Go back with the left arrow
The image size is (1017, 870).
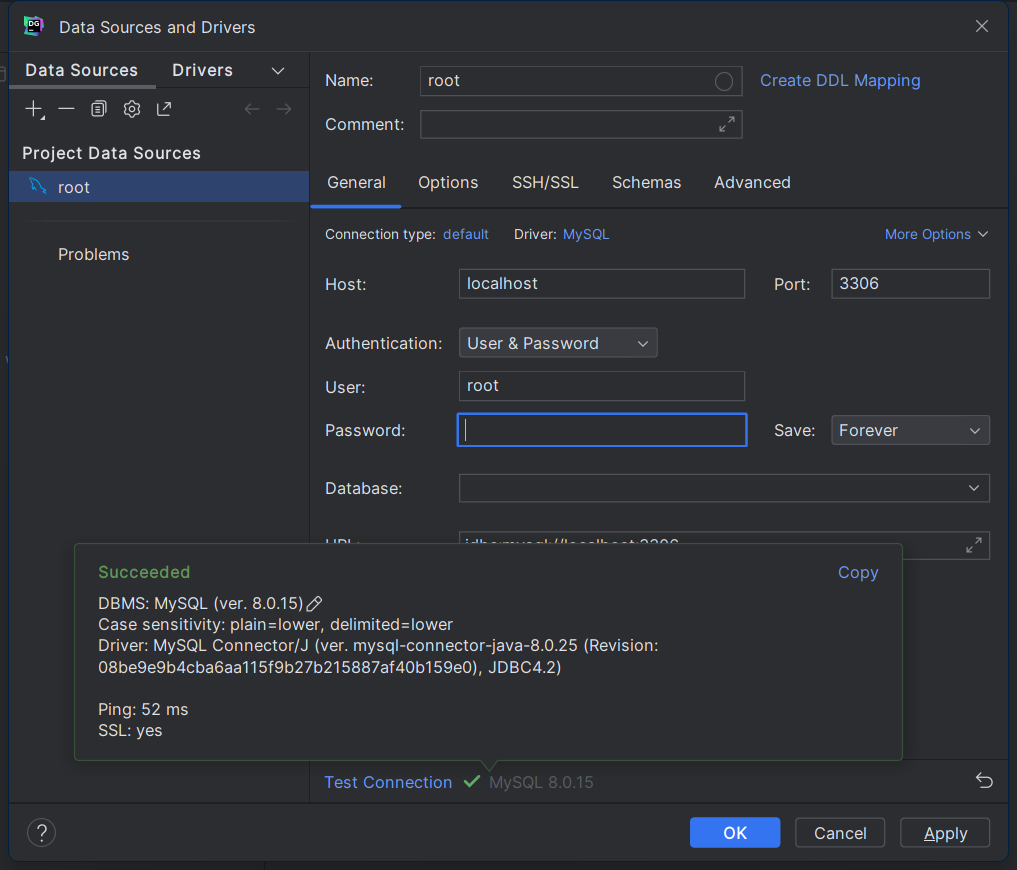(x=252, y=109)
